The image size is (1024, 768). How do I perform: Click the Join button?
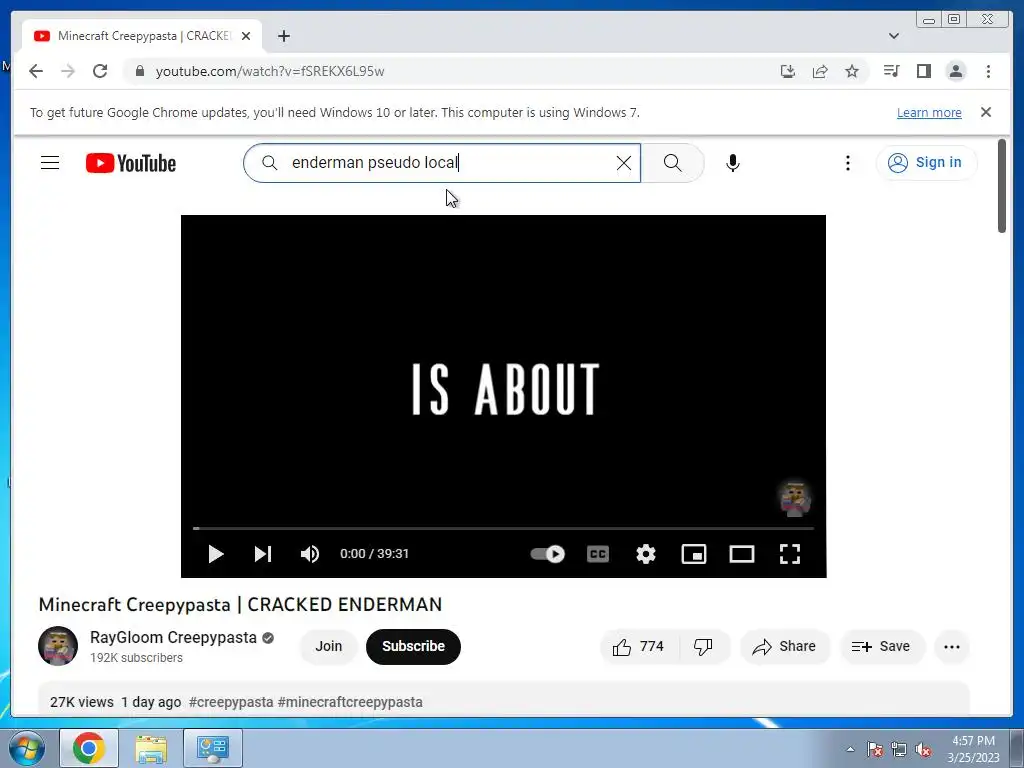[x=328, y=647]
